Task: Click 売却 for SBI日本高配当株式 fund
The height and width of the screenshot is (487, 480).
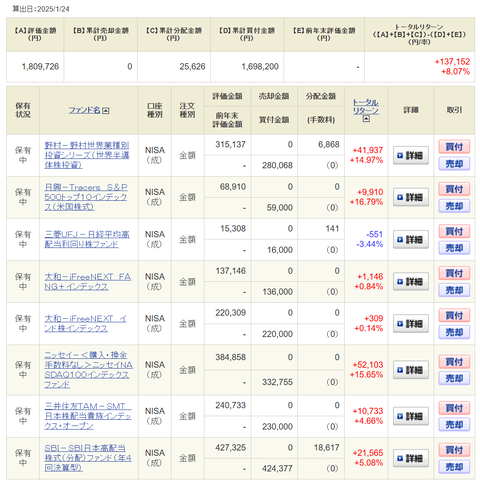Action: (x=454, y=467)
